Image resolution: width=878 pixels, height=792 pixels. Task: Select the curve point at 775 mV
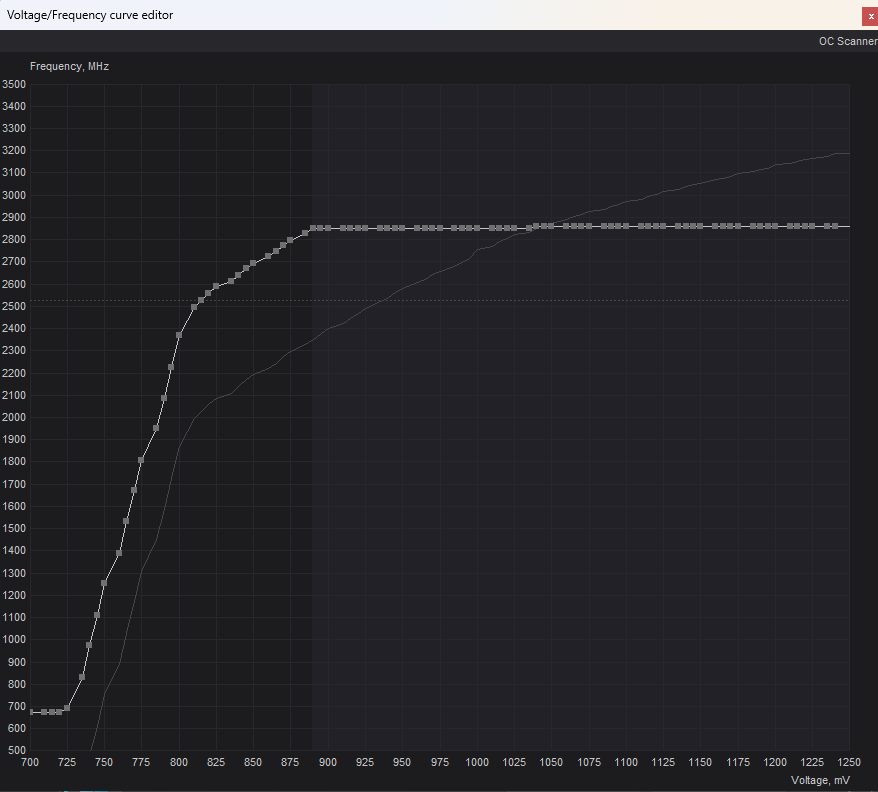[x=141, y=460]
